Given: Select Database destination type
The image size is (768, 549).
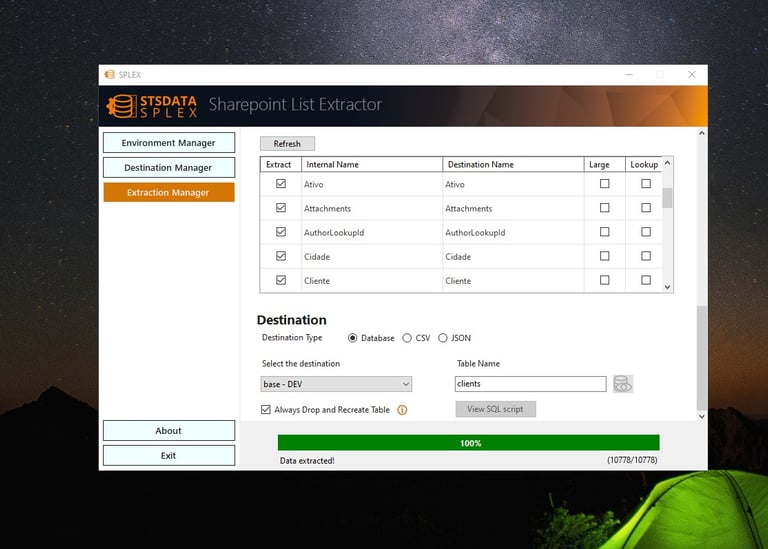Looking at the screenshot, I should click(352, 338).
